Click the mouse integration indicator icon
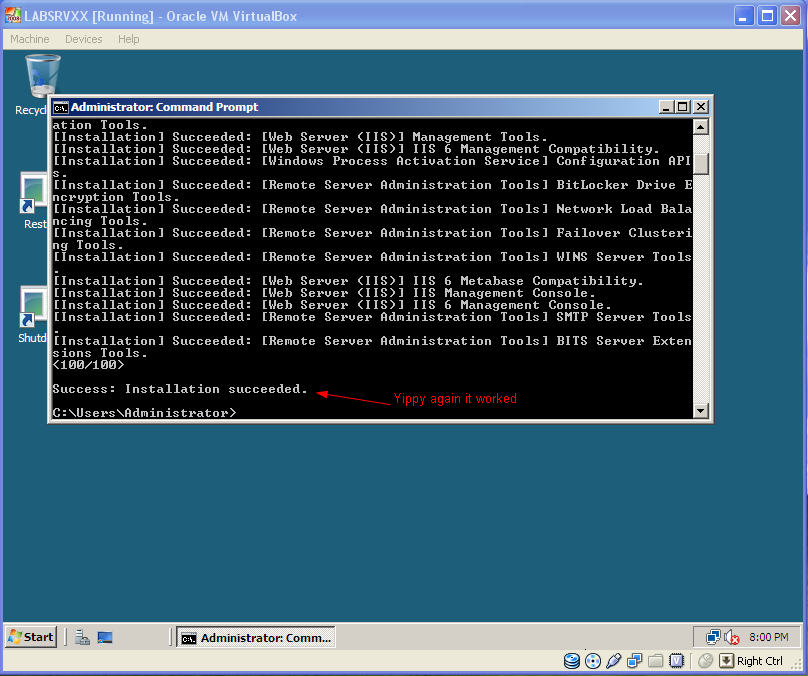This screenshot has width=808, height=676. 705,661
